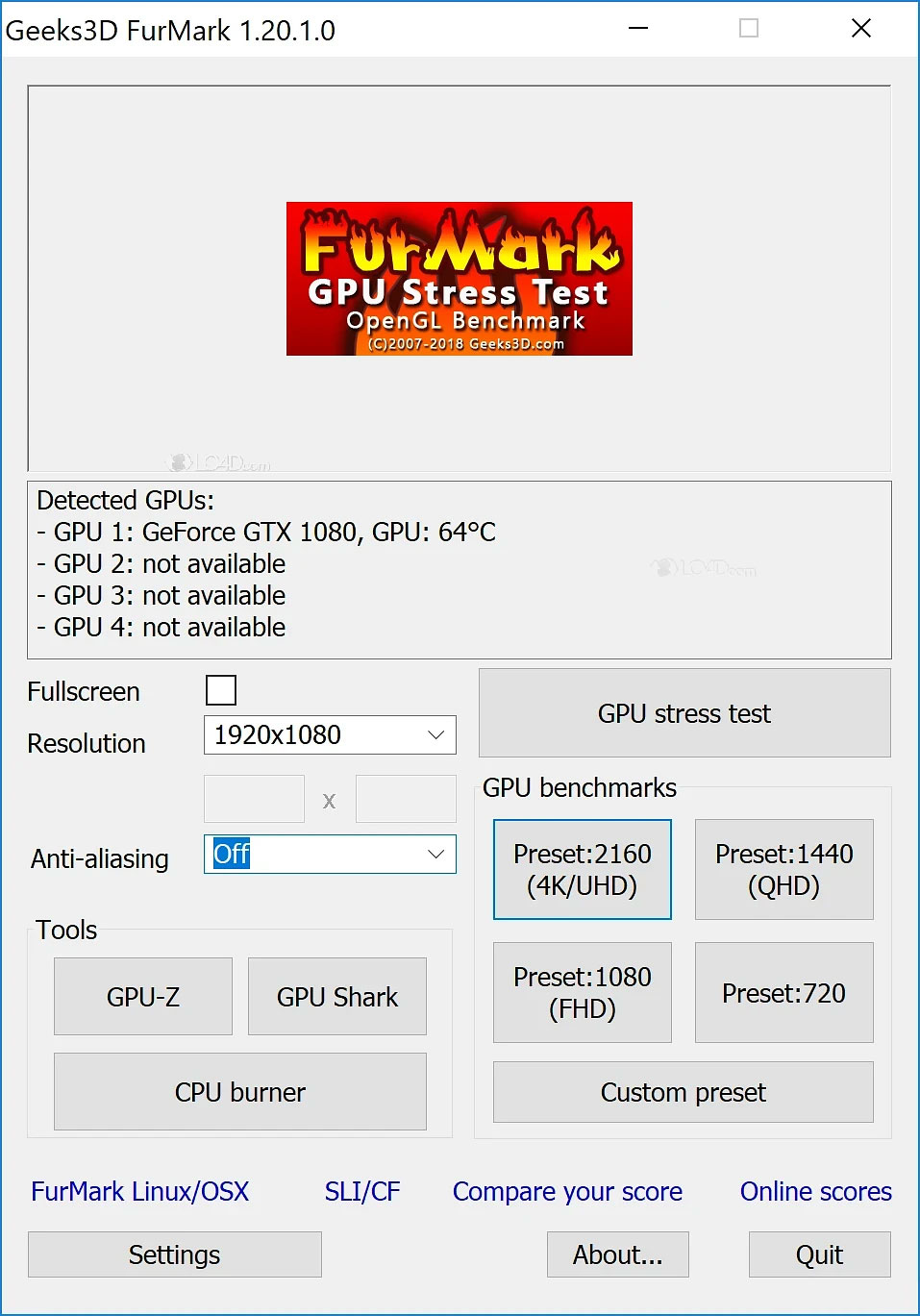Click the FurMark GPU Stress Test logo banner
This screenshot has width=920, height=1316.
point(460,279)
